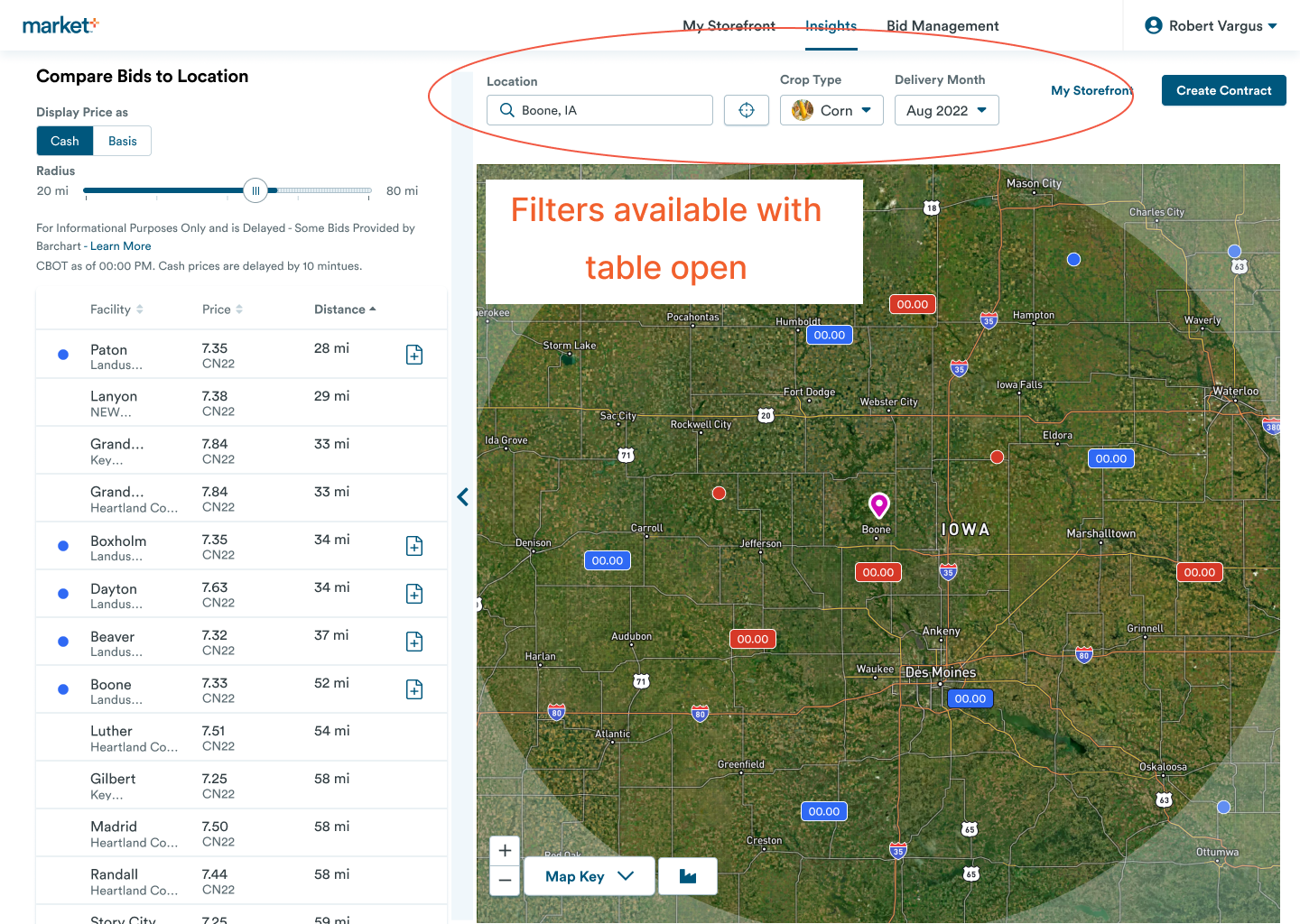Click blue dot marker near Charles City

(x=1234, y=251)
